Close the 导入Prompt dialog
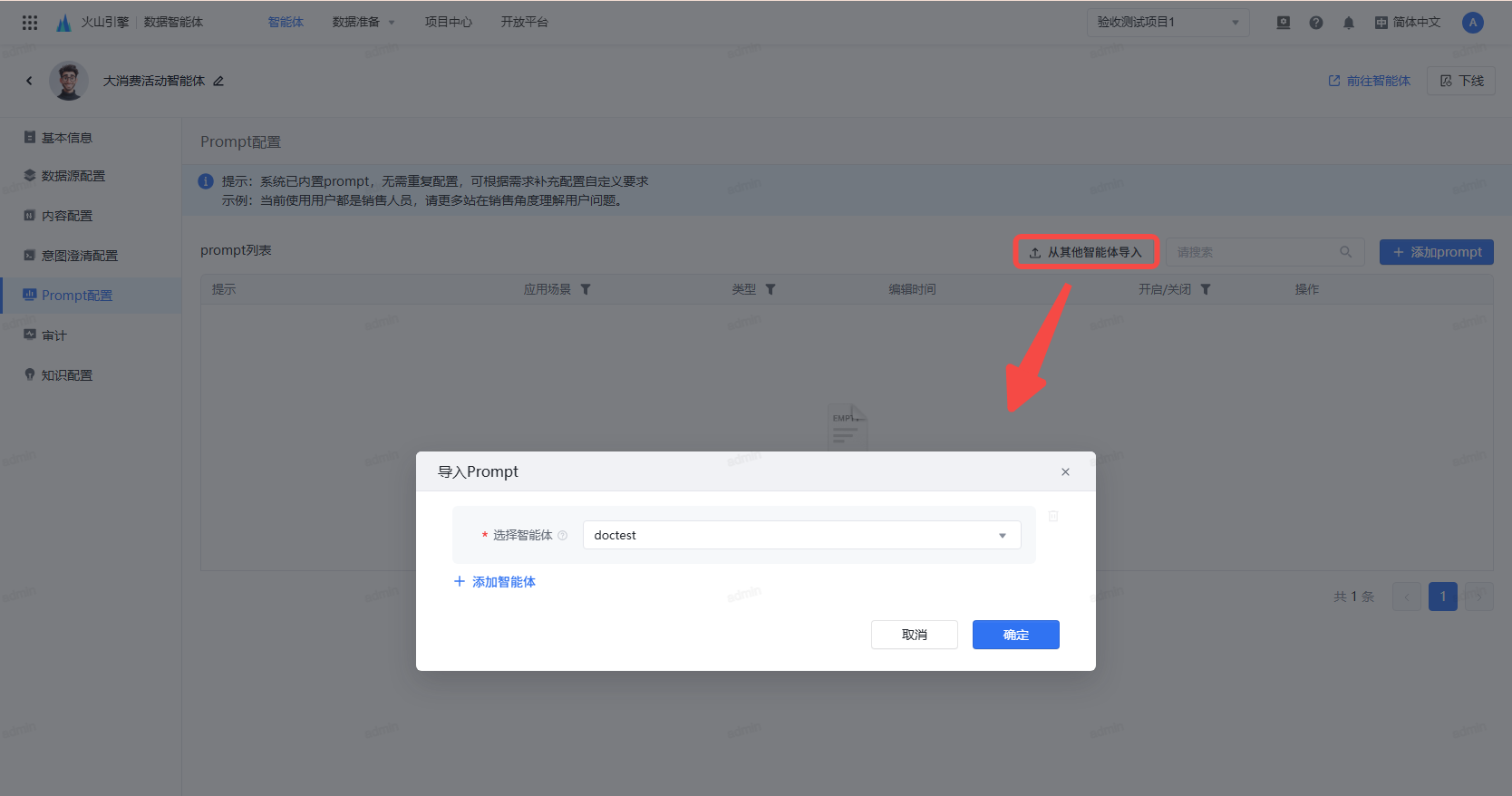 coord(1065,471)
